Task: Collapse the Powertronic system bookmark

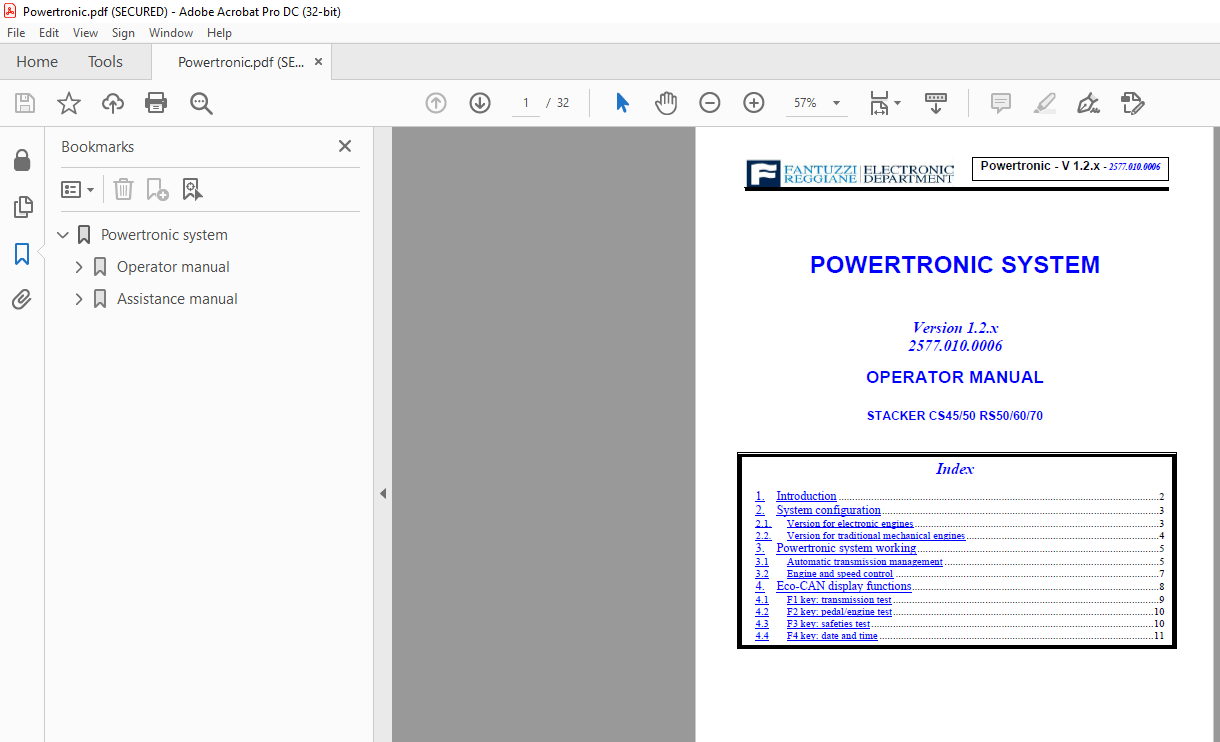Action: click(63, 235)
